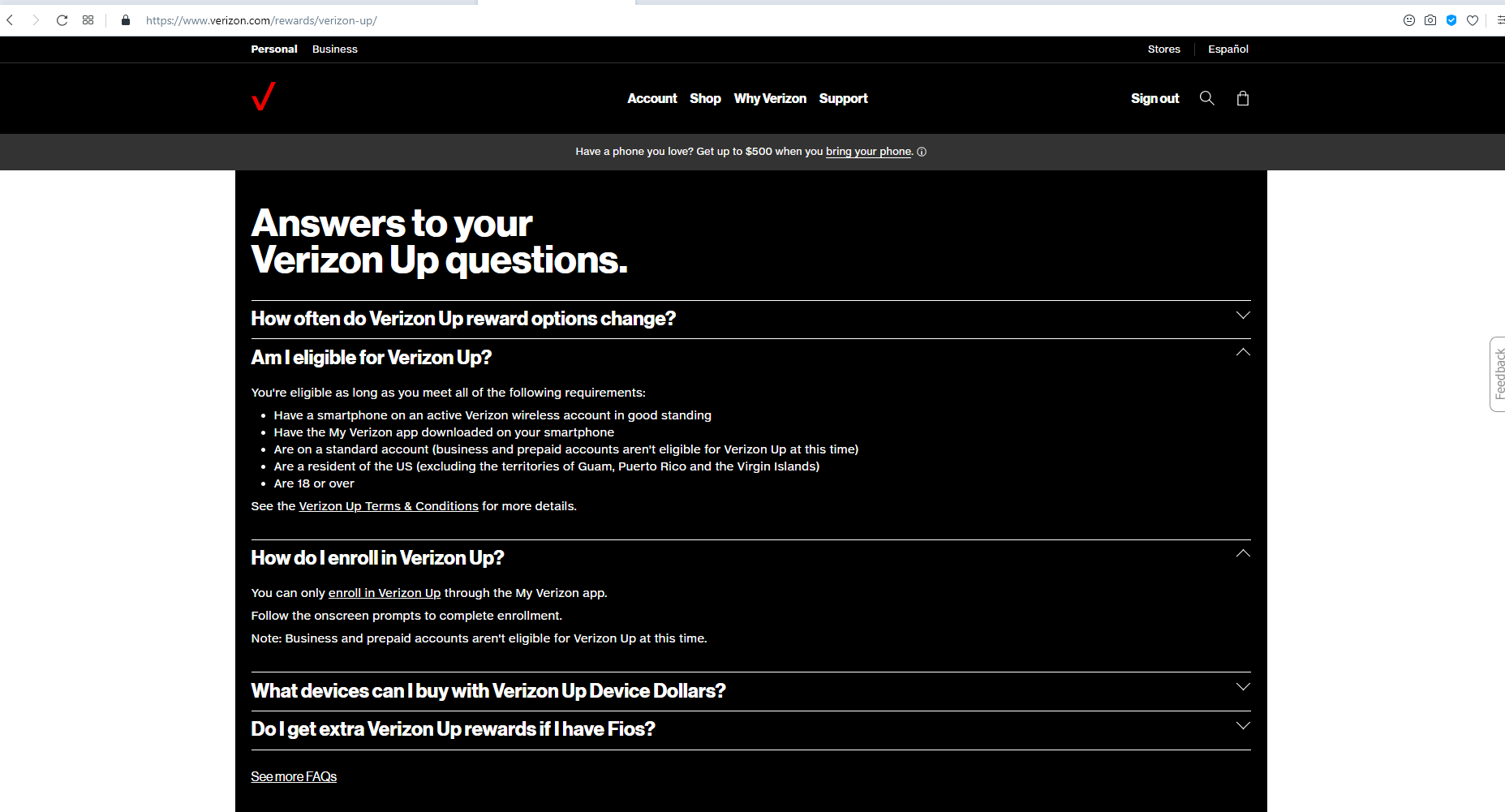Screen dimensions: 1505x812
Task: Open the Shop menu in the navigation
Action: coord(704,98)
